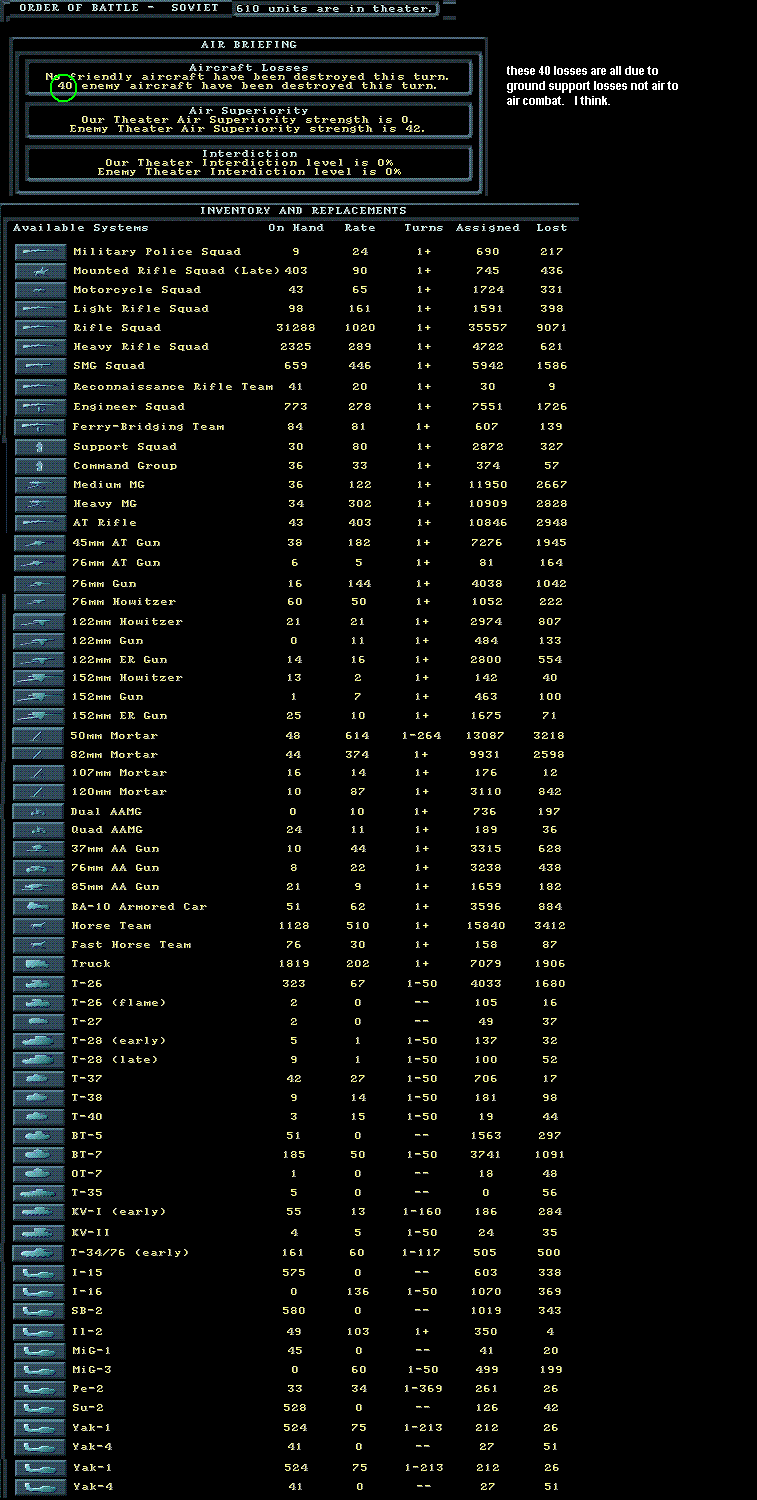Click the 'AIR BRIEFING' panel title
Image resolution: width=757 pixels, height=1500 pixels.
[x=249, y=45]
